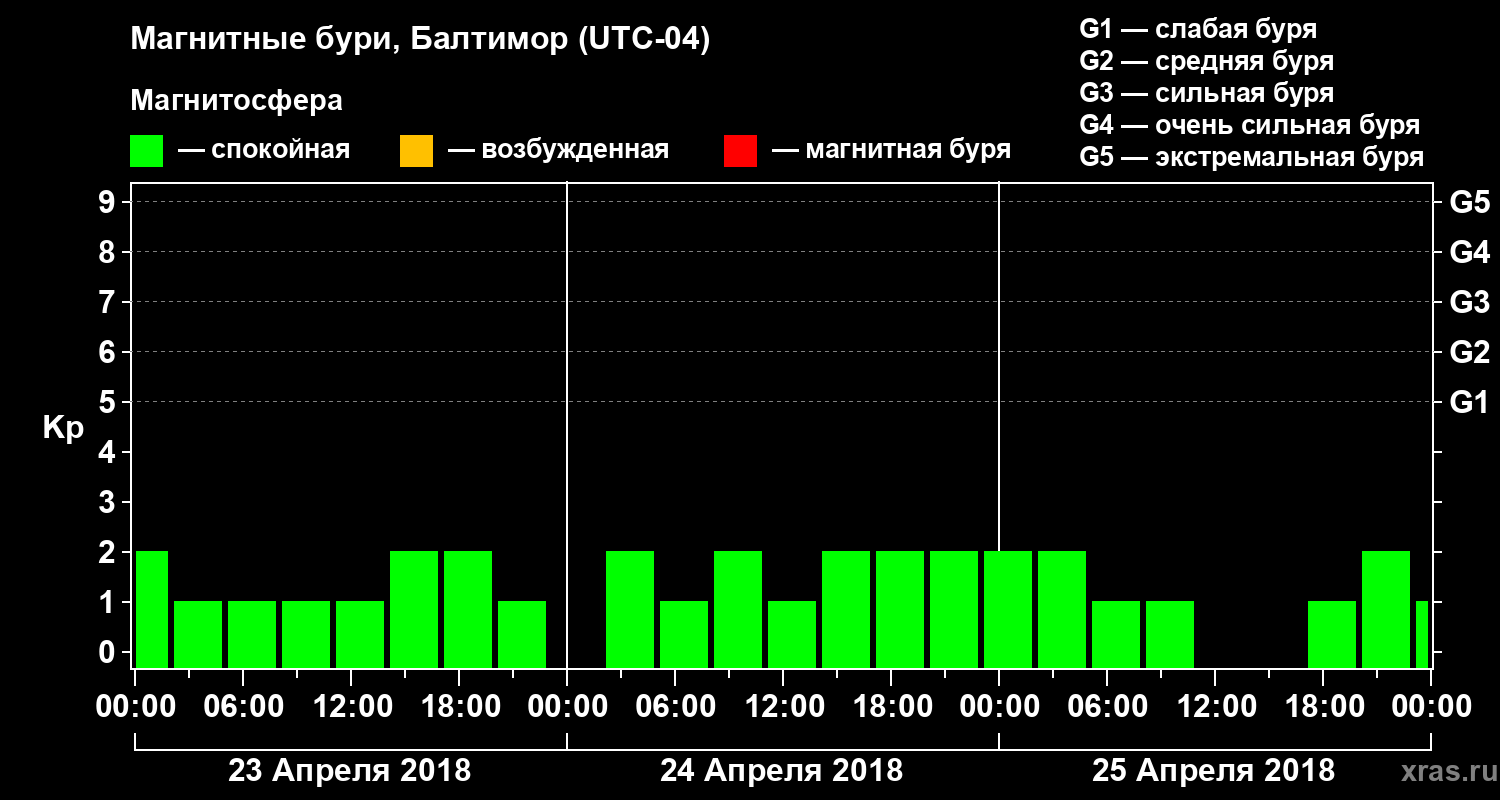Click the '— магнитная буря' legend label
This screenshot has height=800, width=1500.
coord(892,151)
